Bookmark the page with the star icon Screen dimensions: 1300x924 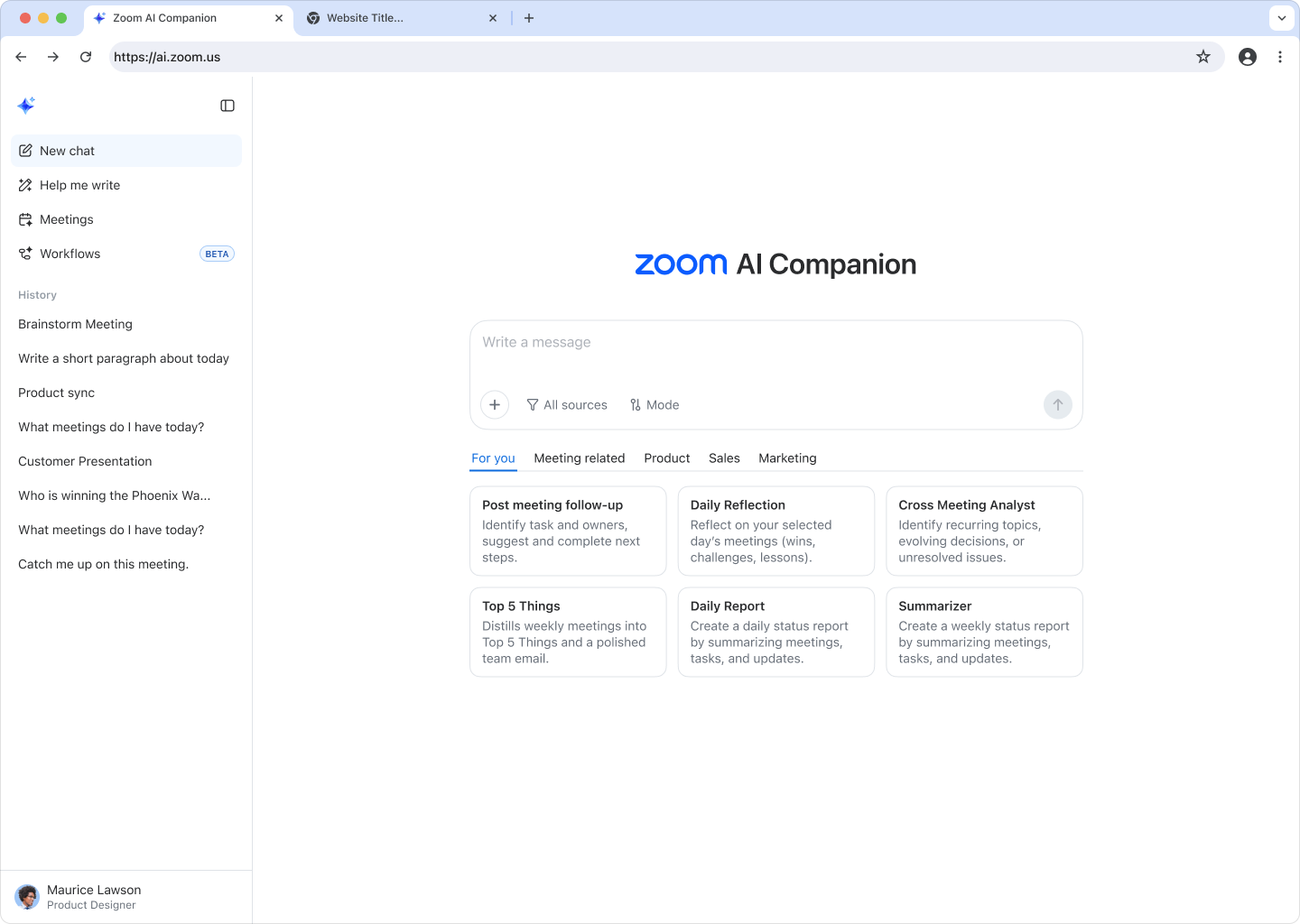pyautogui.click(x=1202, y=57)
